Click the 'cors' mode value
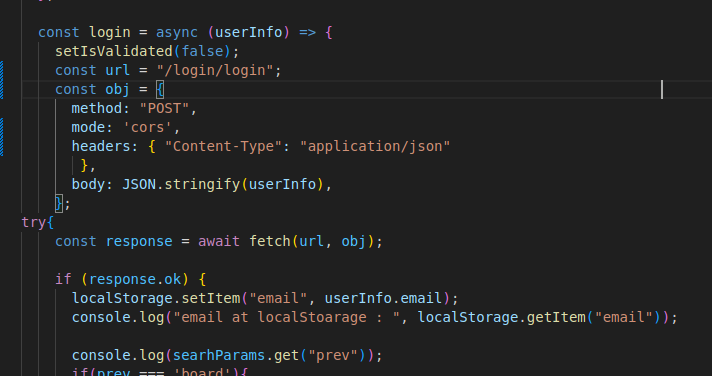The height and width of the screenshot is (376, 712). 148,128
